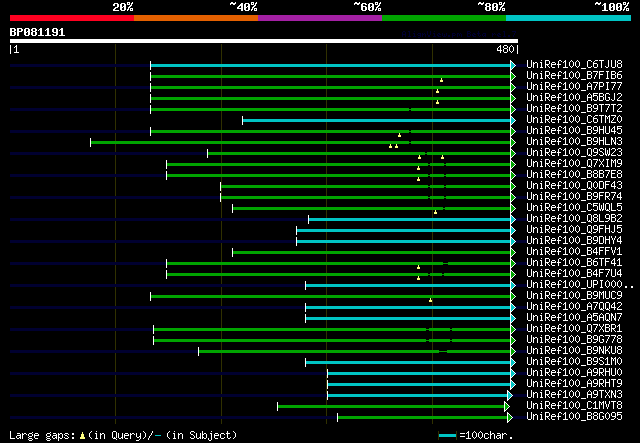Image resolution: width=640 pixels, height=443 pixels.
Task: Select the UniRef100_B9G778 label
Action: 574,340
